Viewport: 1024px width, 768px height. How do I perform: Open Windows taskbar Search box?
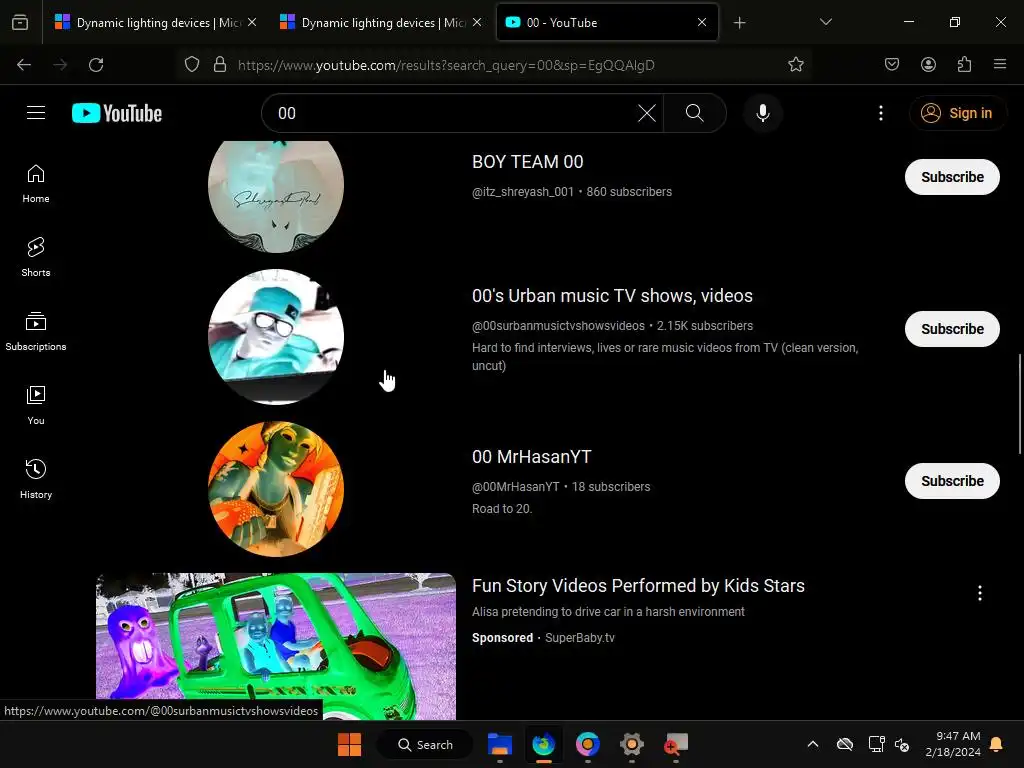click(x=425, y=744)
